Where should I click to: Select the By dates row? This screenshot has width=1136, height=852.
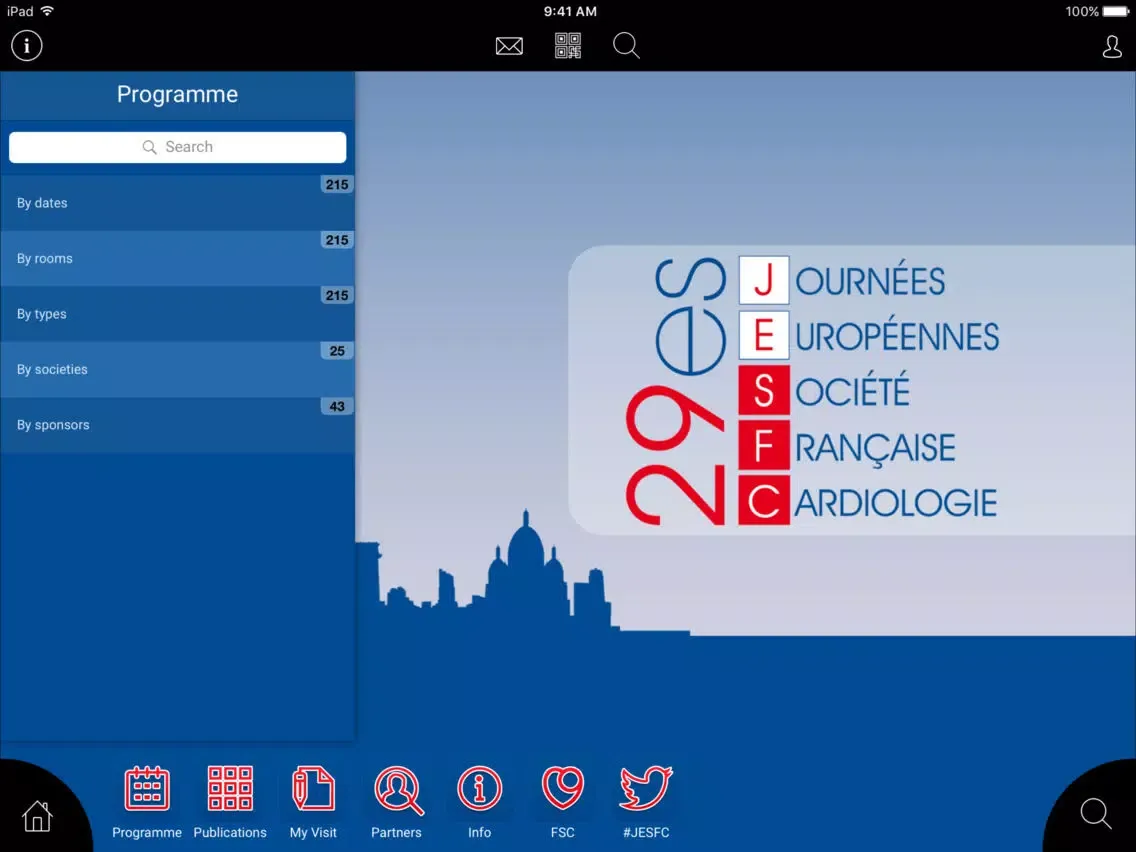(x=178, y=203)
